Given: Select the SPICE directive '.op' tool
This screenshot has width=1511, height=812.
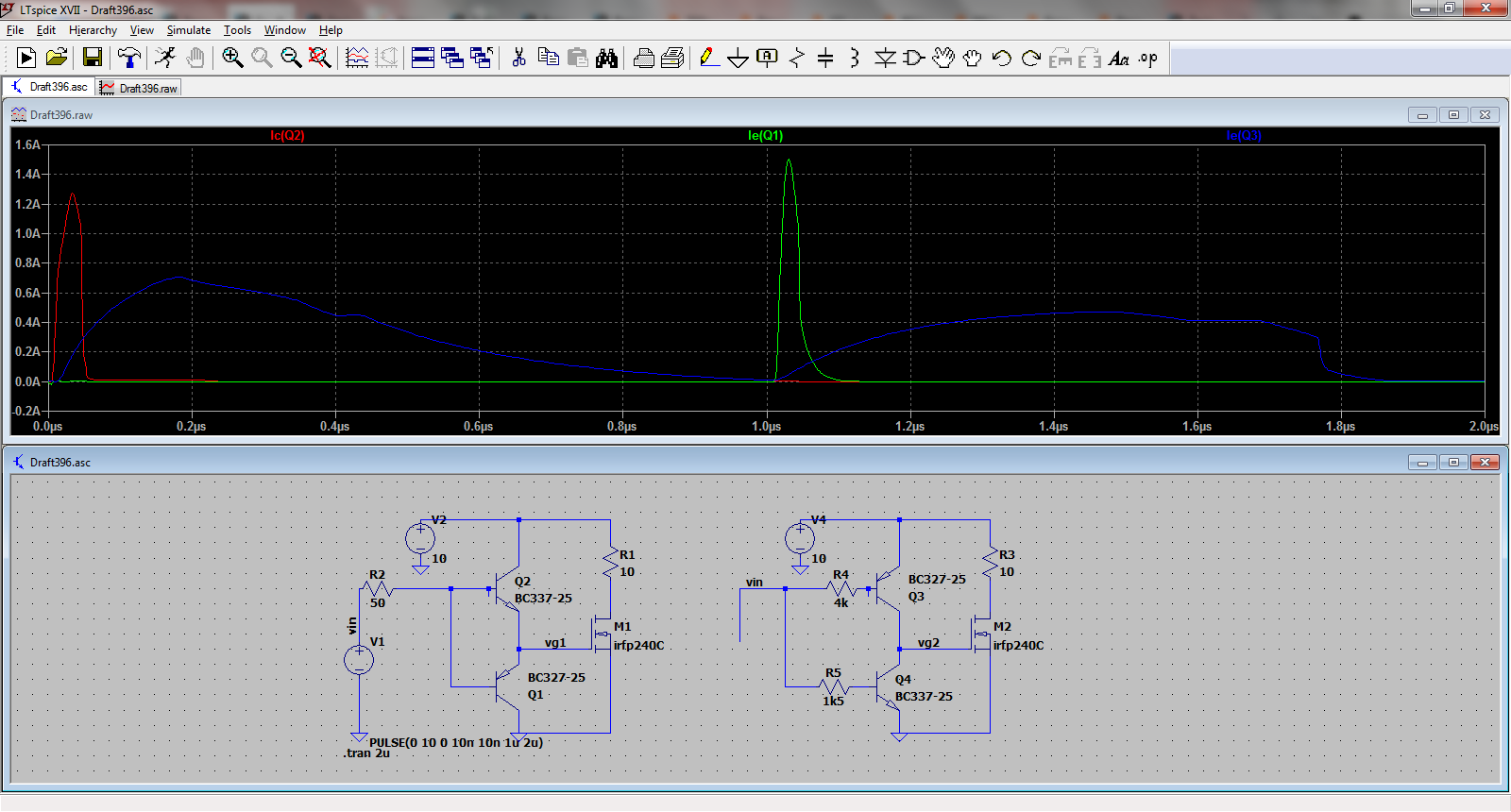Looking at the screenshot, I should 1147,59.
